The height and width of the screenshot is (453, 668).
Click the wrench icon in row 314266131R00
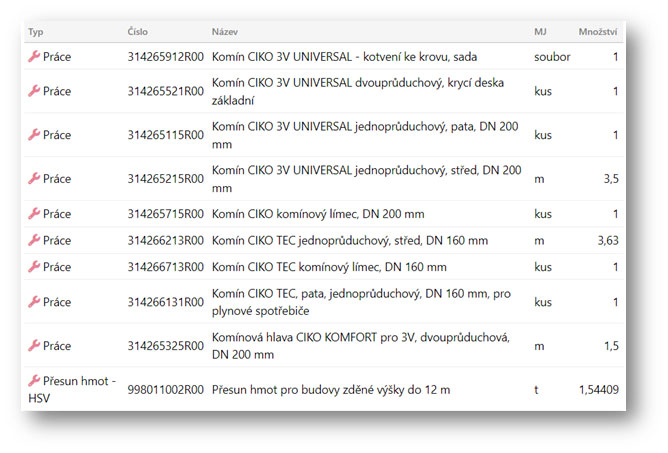click(x=34, y=302)
